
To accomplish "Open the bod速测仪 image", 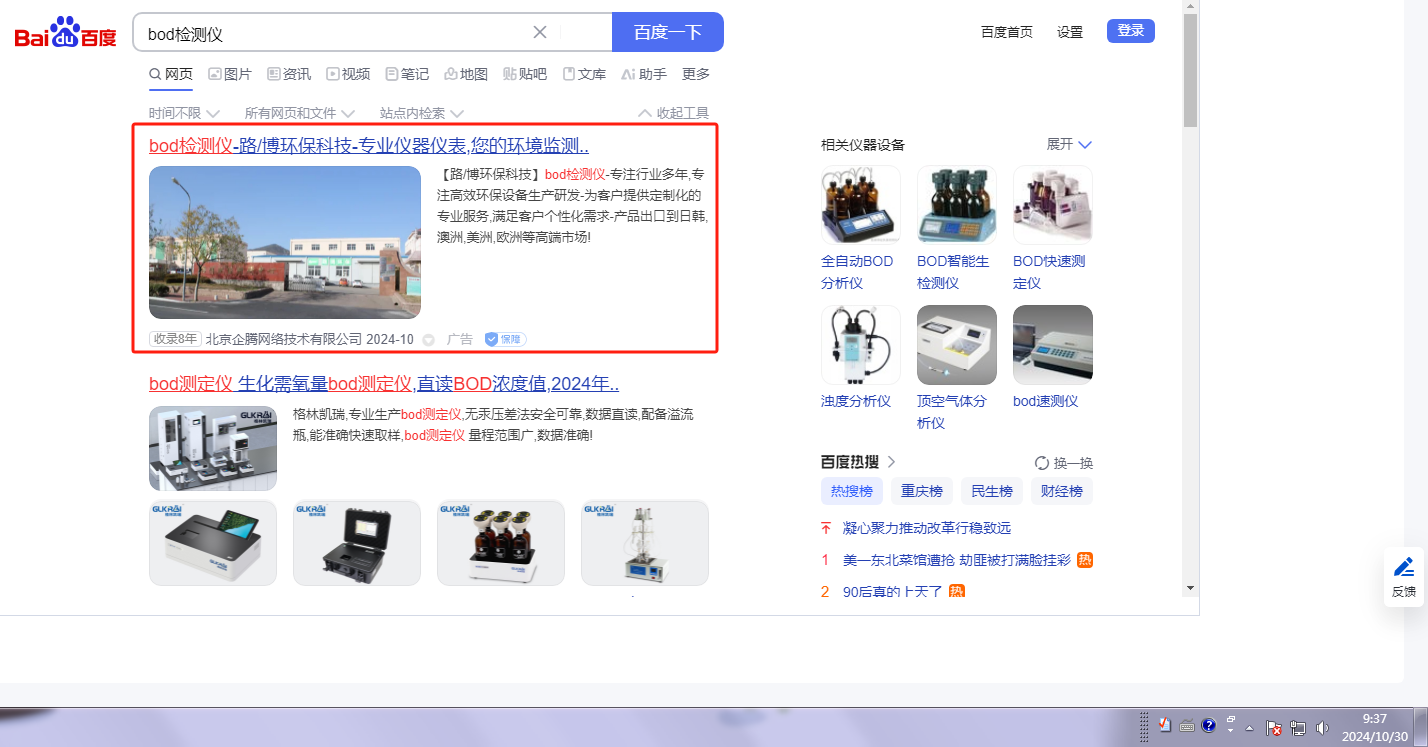I will click(x=1053, y=345).
